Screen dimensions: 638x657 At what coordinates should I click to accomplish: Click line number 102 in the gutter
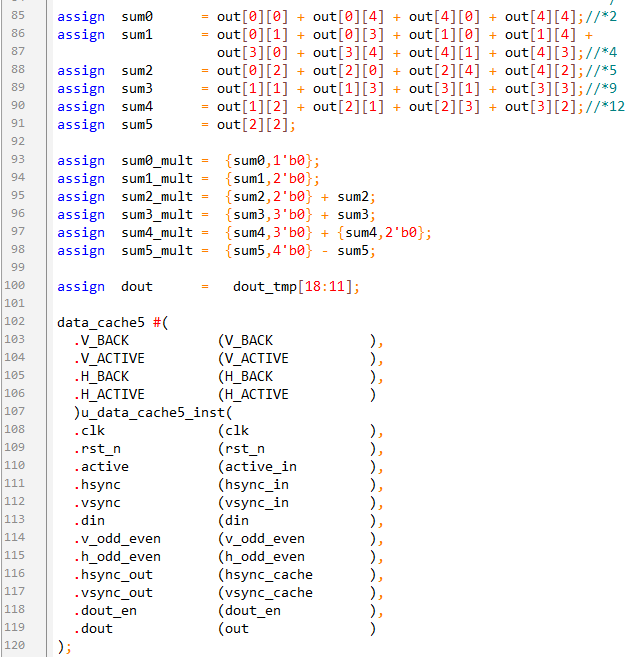pos(15,322)
